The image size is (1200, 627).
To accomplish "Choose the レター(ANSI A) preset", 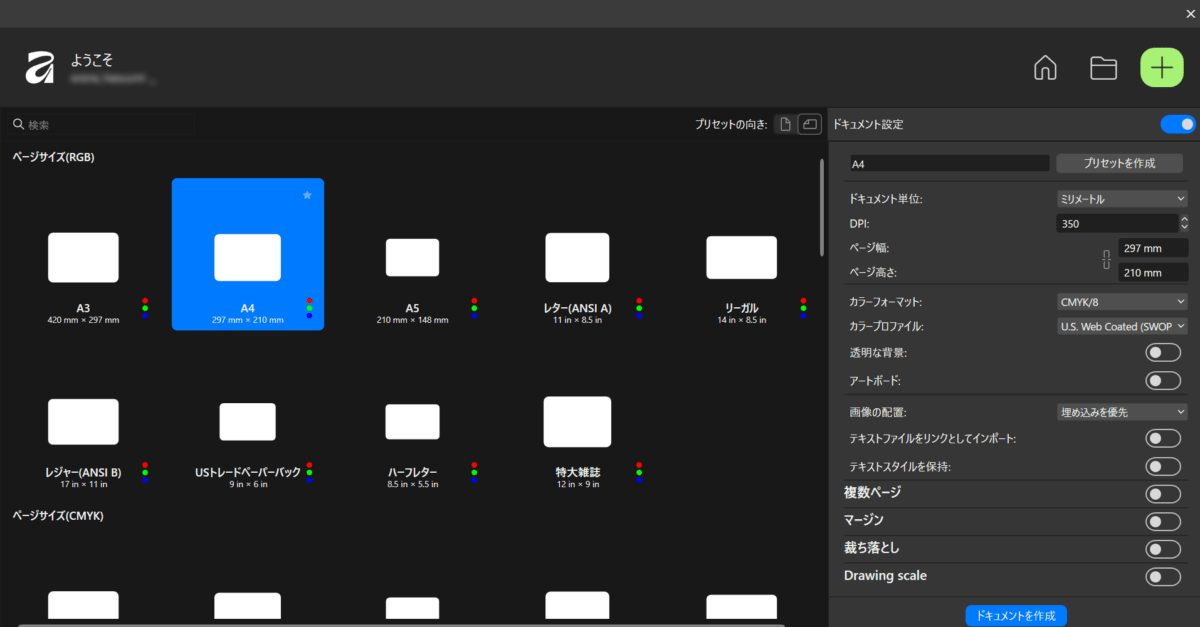I will (577, 257).
